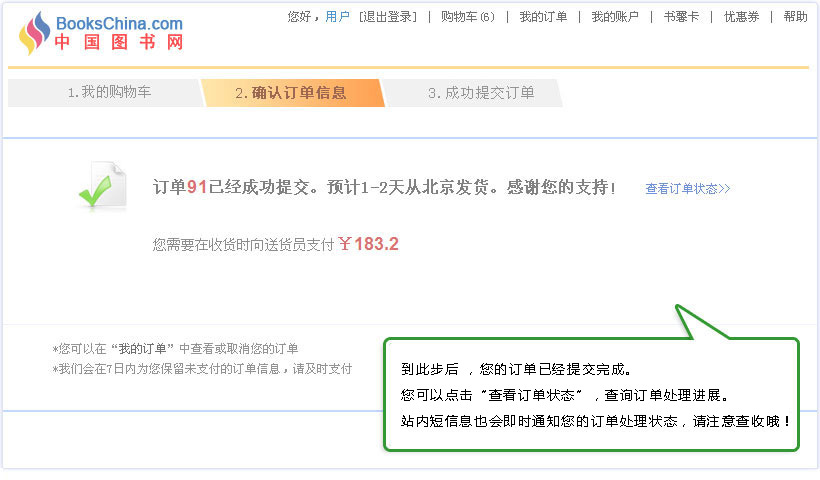Click the BooksChina flame logo icon

pos(34,33)
